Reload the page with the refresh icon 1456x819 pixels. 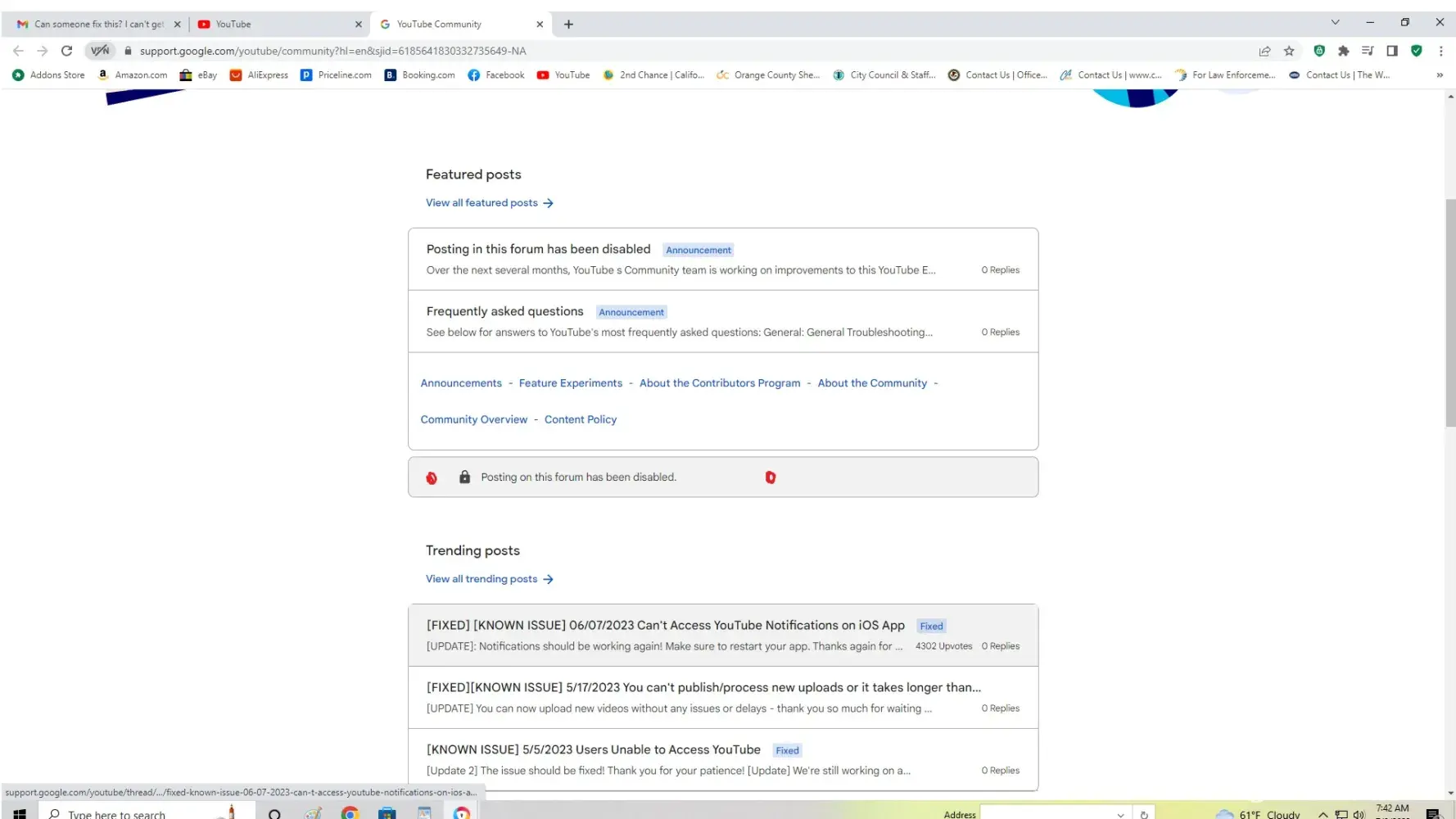[x=67, y=51]
